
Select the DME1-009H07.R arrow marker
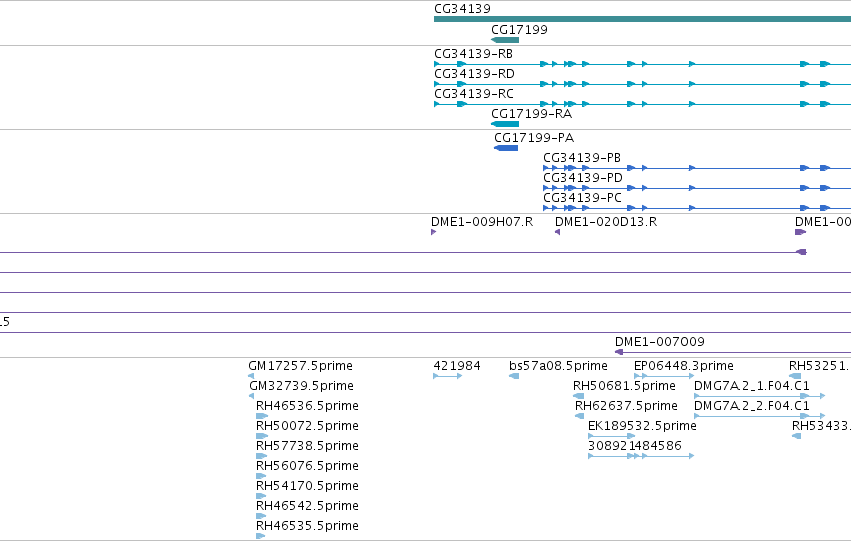click(x=434, y=232)
